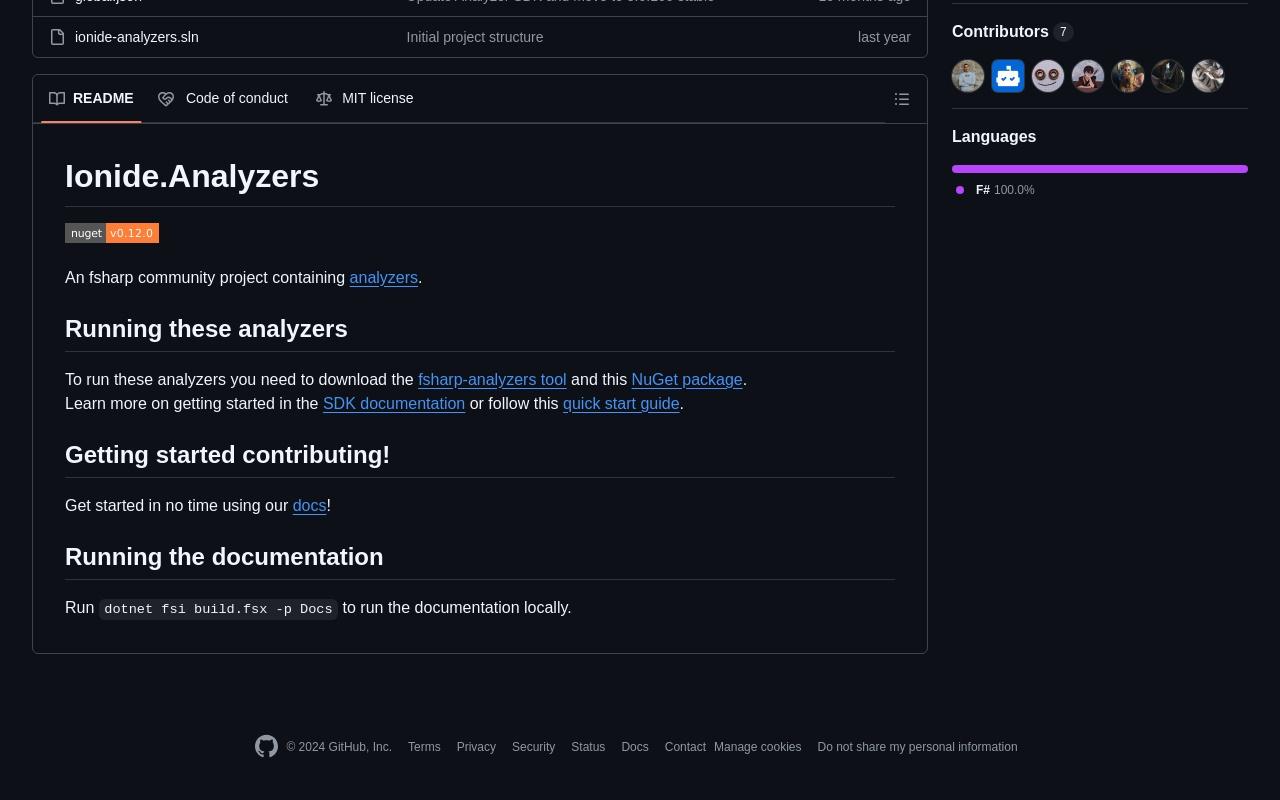Open the SDK documentation link
Image resolution: width=1280 pixels, height=800 pixels.
pos(394,403)
